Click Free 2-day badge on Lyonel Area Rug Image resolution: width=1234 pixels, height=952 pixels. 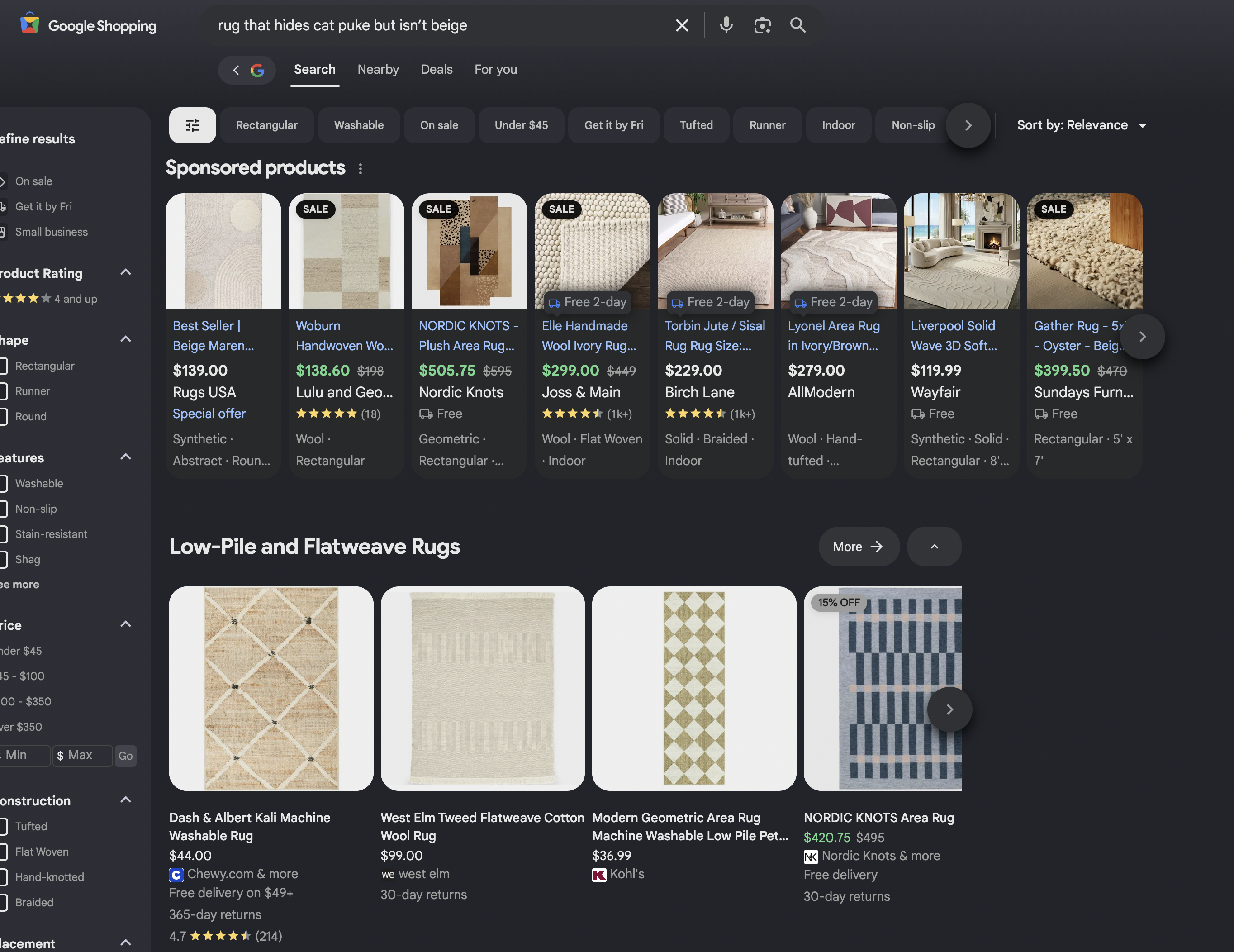[x=833, y=302]
